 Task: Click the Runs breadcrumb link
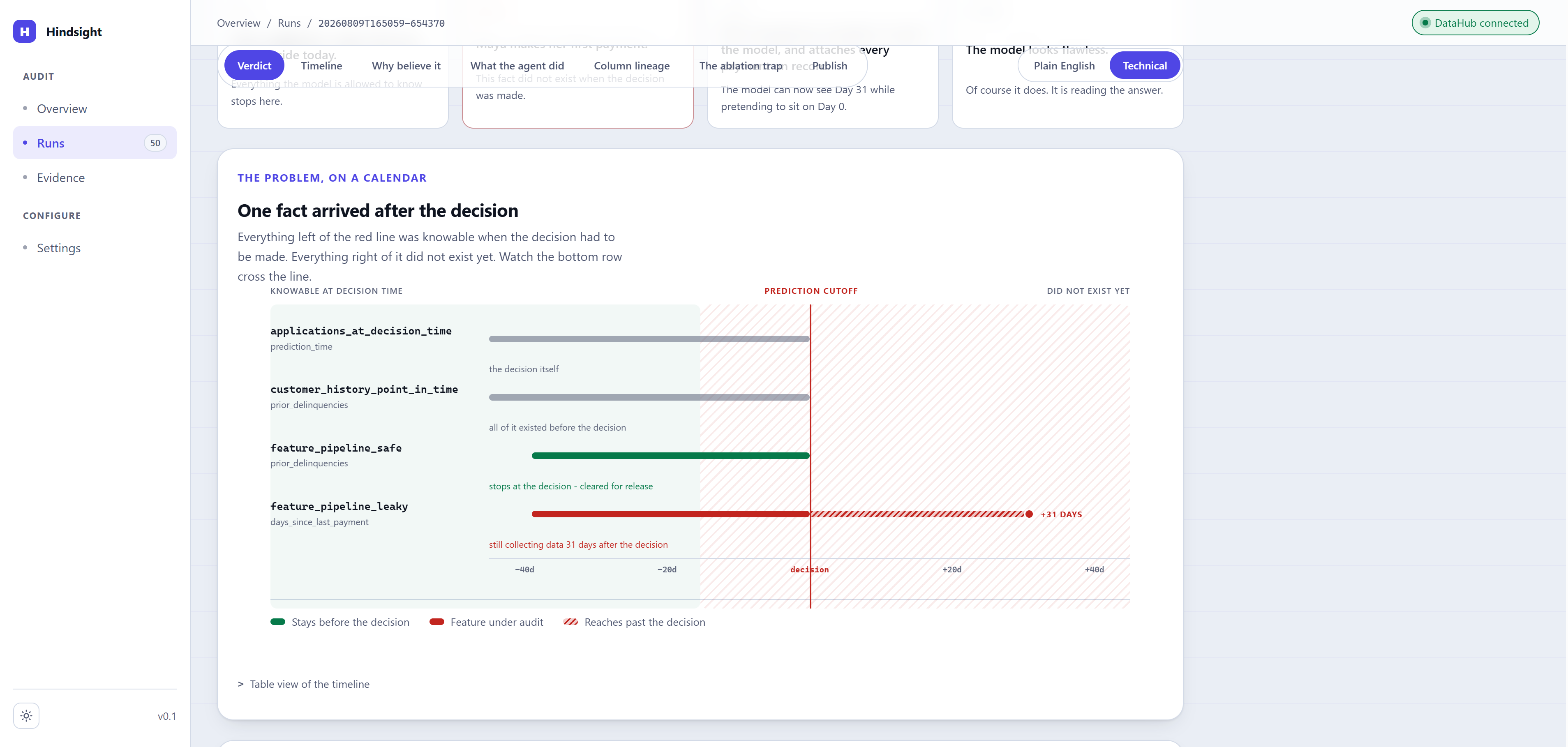coord(289,23)
